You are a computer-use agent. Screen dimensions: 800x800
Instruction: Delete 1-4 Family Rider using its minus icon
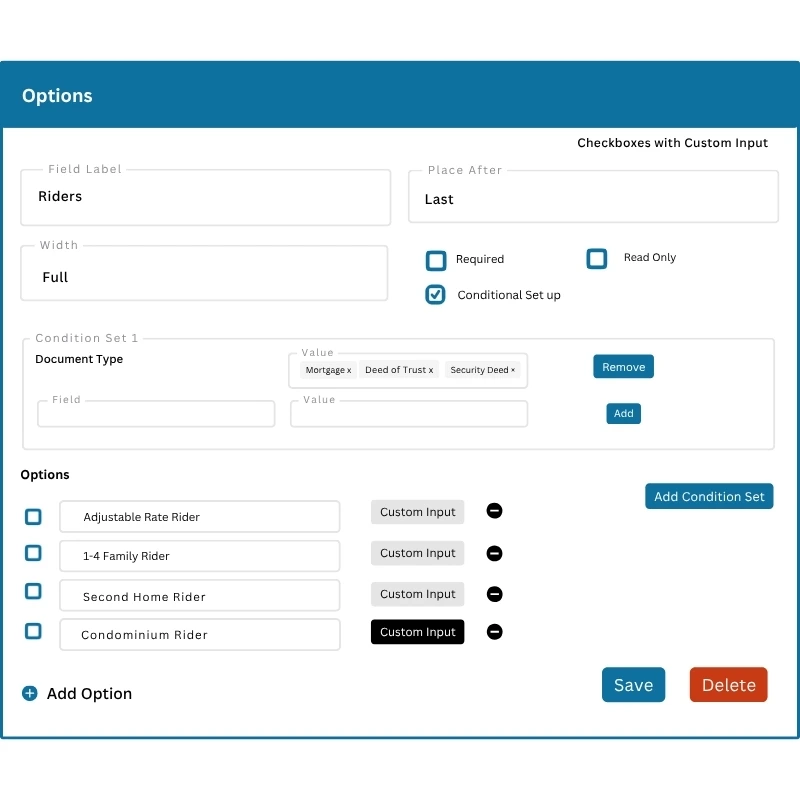click(x=494, y=553)
